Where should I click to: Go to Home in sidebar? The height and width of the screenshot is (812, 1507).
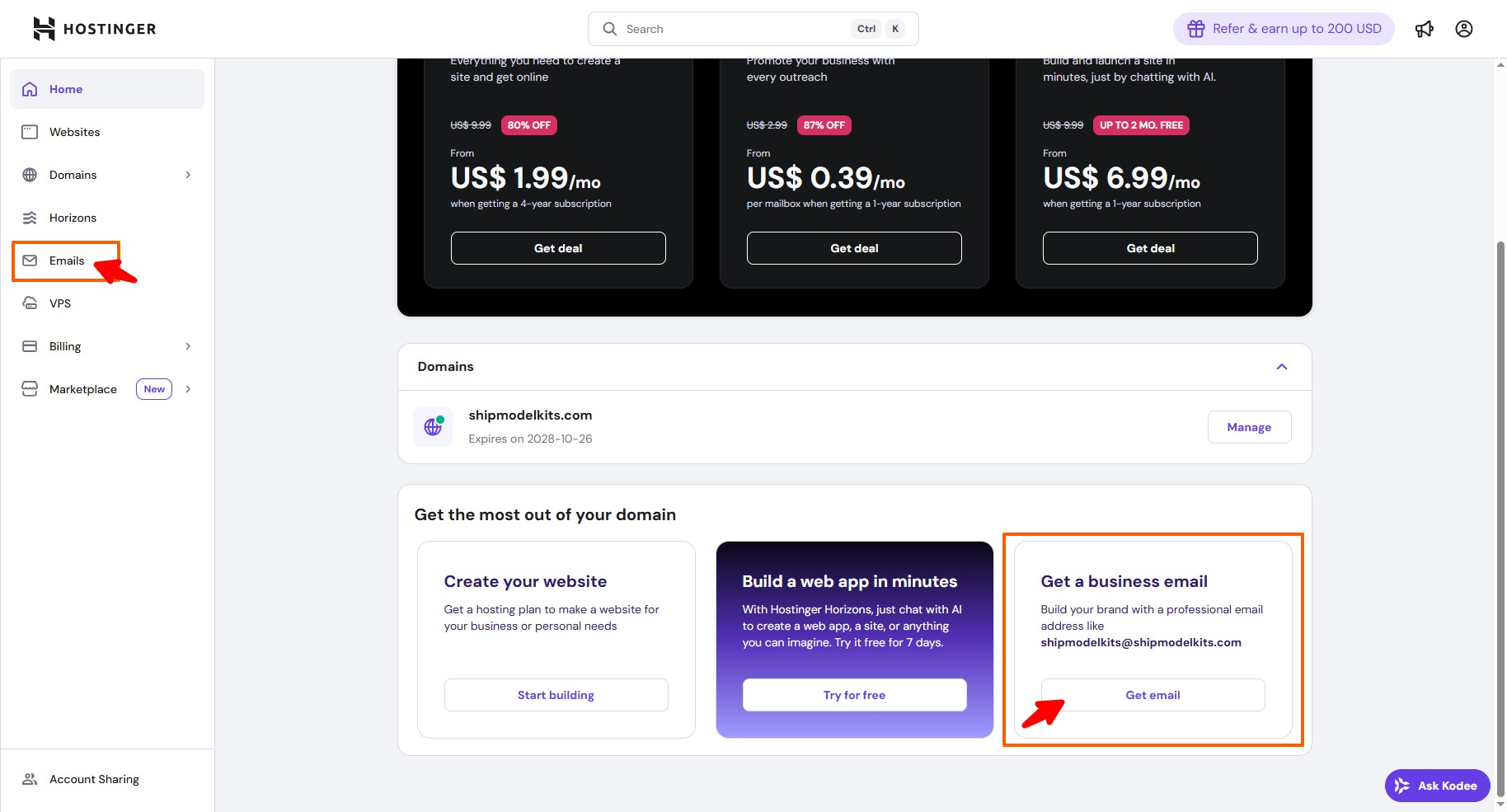click(x=66, y=89)
